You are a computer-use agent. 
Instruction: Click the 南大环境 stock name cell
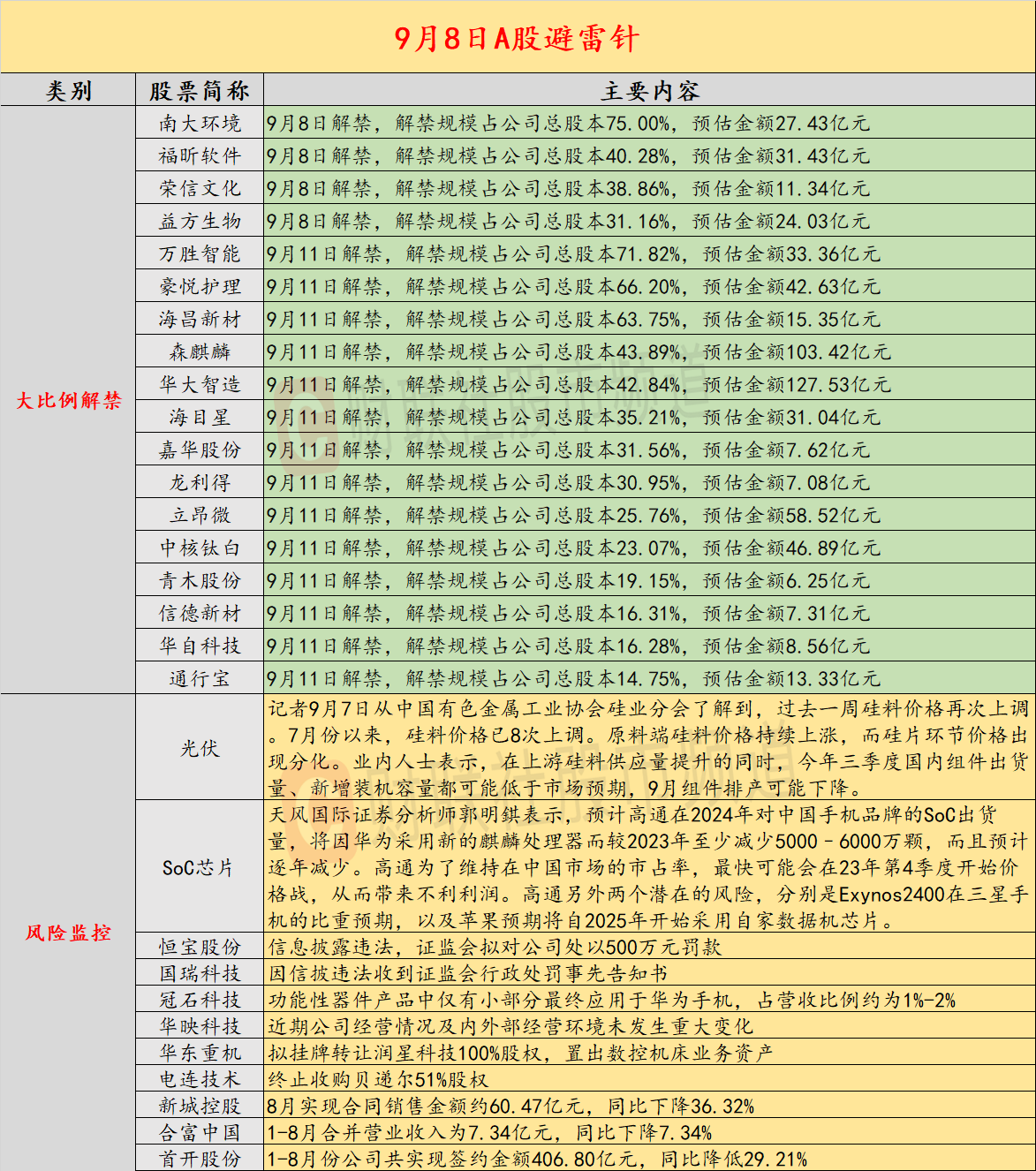(200, 124)
